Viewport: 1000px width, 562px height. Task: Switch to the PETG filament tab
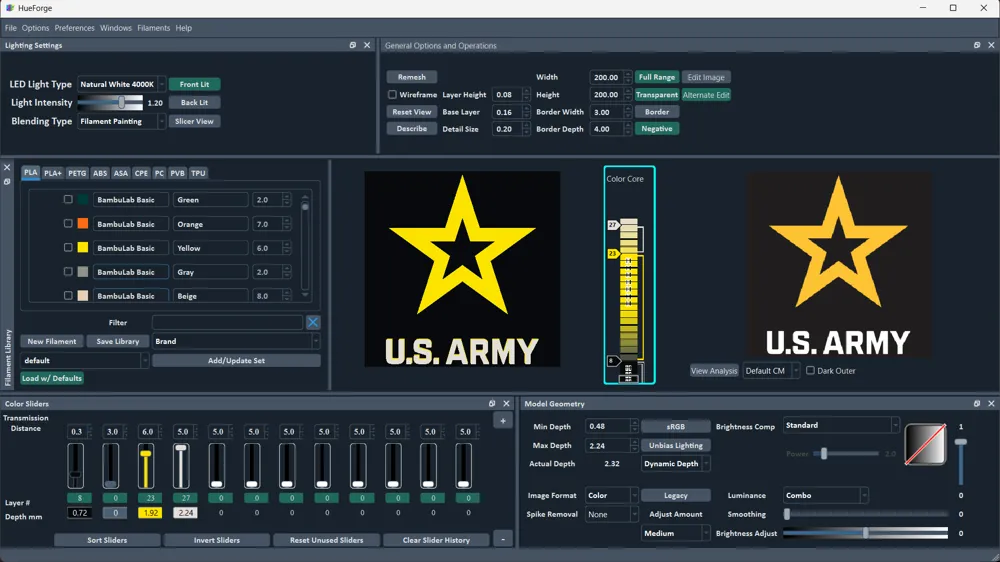tap(77, 173)
